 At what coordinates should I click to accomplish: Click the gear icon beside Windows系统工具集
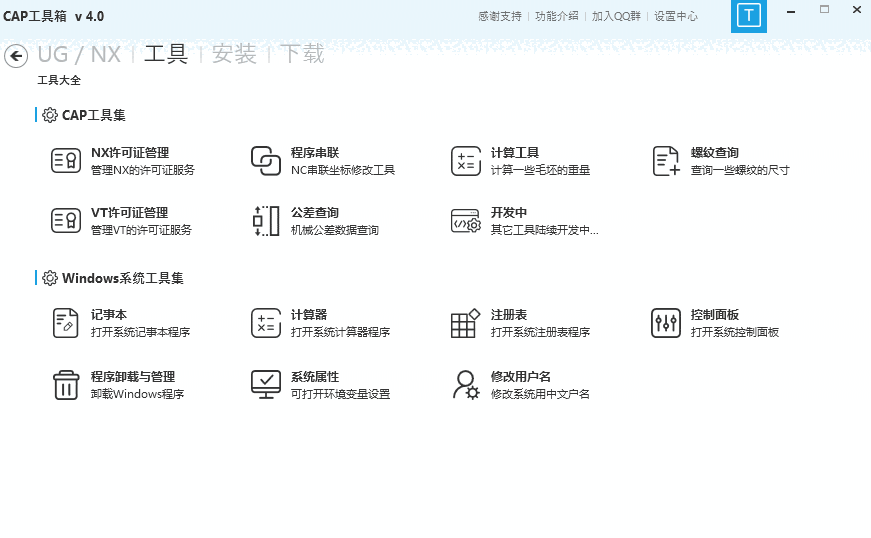(50, 278)
